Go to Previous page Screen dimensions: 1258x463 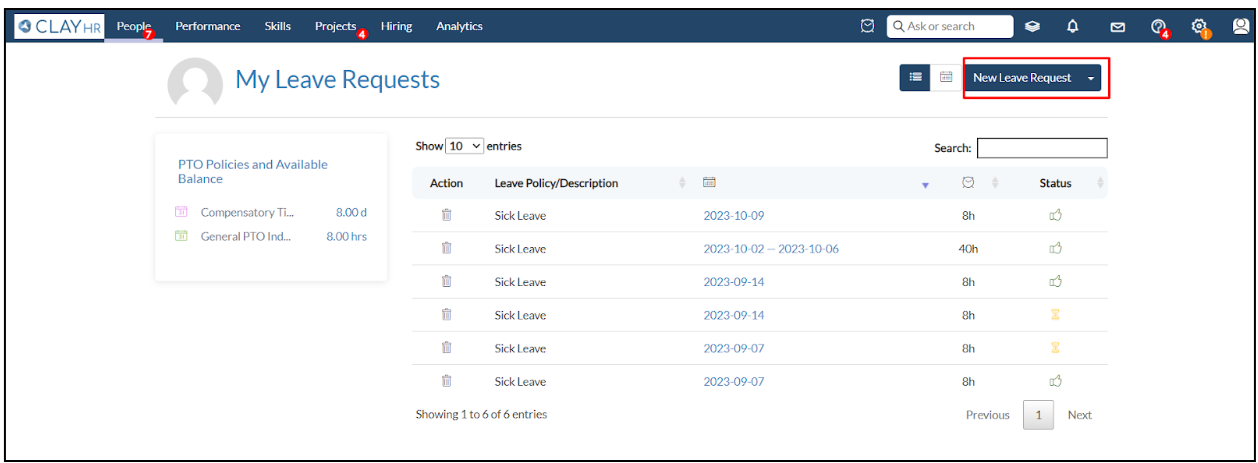coord(988,415)
